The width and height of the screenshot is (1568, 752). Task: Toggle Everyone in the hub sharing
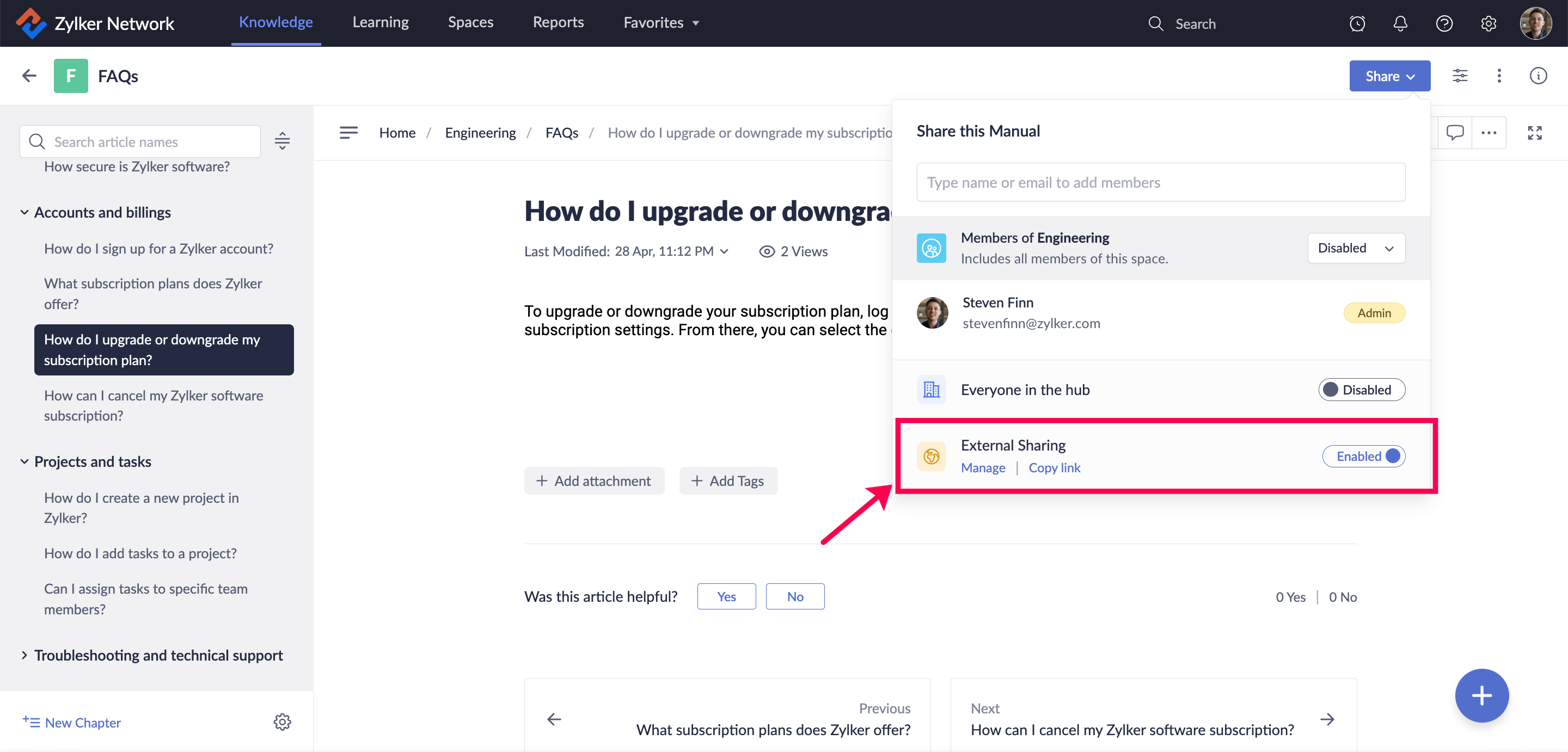[x=1361, y=390]
